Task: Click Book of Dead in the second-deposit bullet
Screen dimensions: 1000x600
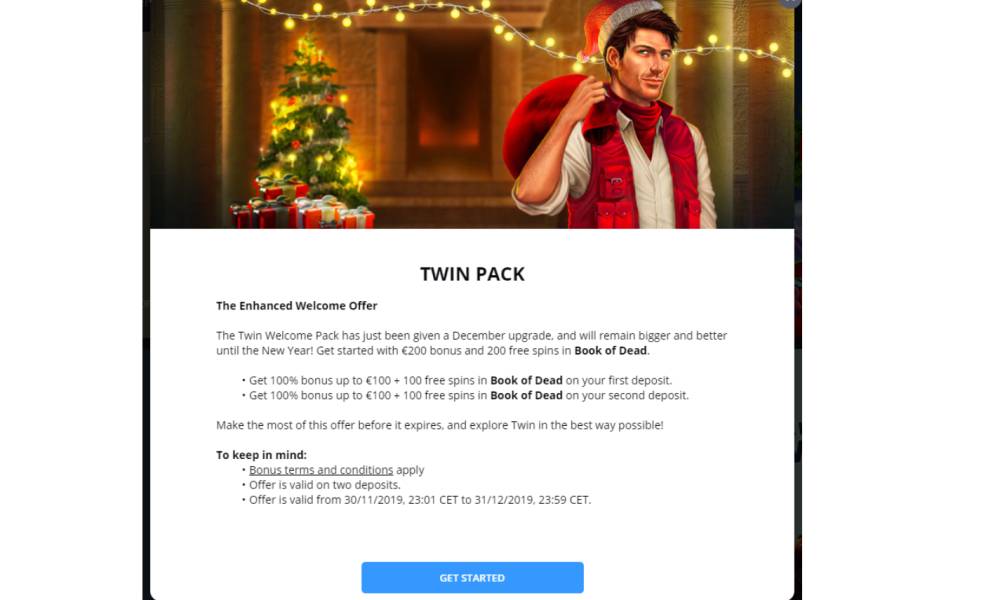Action: (526, 395)
